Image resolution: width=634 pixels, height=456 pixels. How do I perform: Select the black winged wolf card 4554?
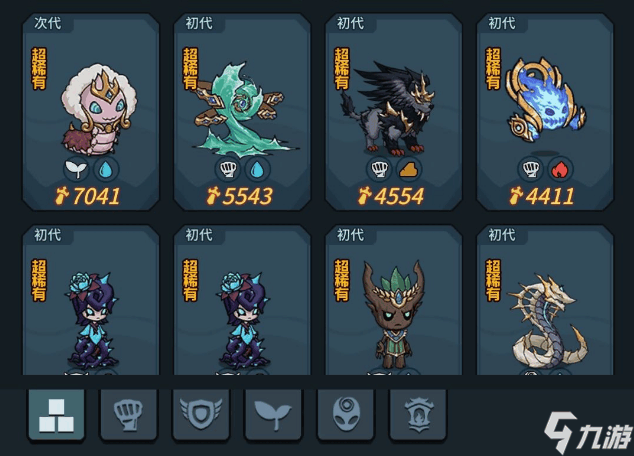tap(394, 112)
